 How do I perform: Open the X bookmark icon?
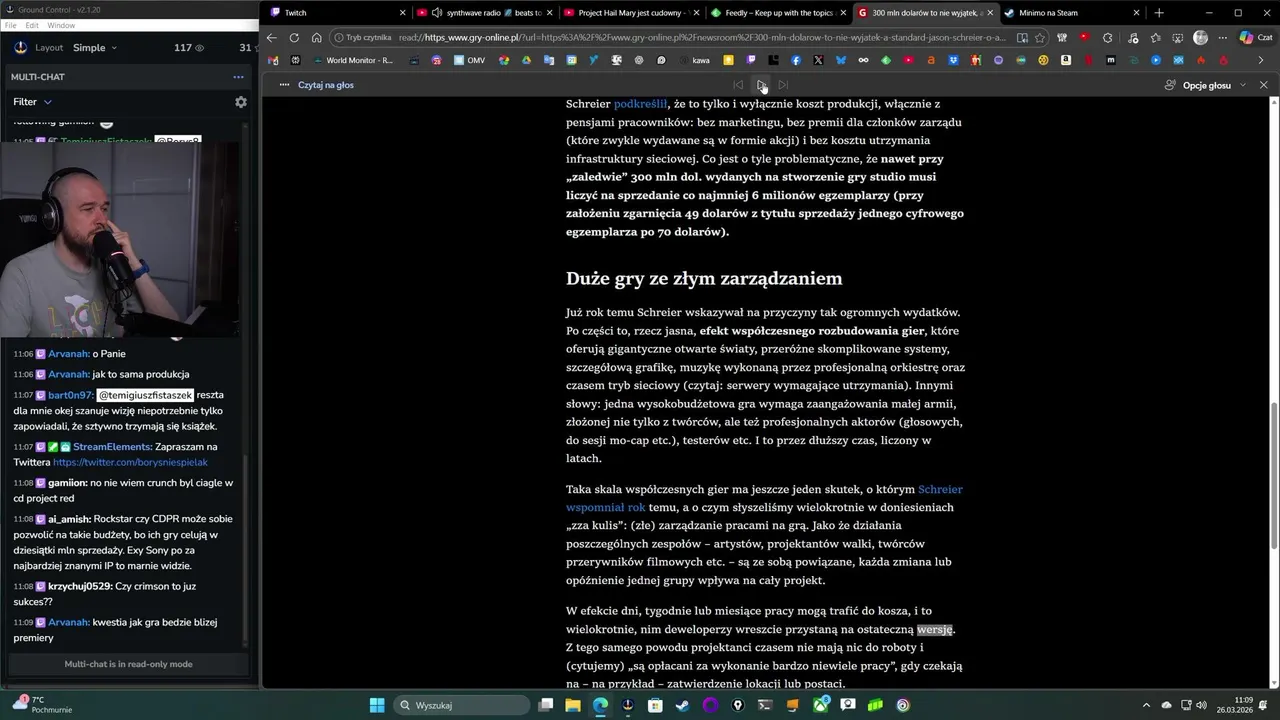pos(818,60)
